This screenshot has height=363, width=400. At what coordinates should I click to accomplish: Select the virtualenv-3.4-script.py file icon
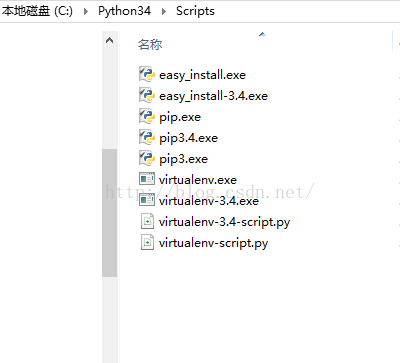tap(147, 221)
